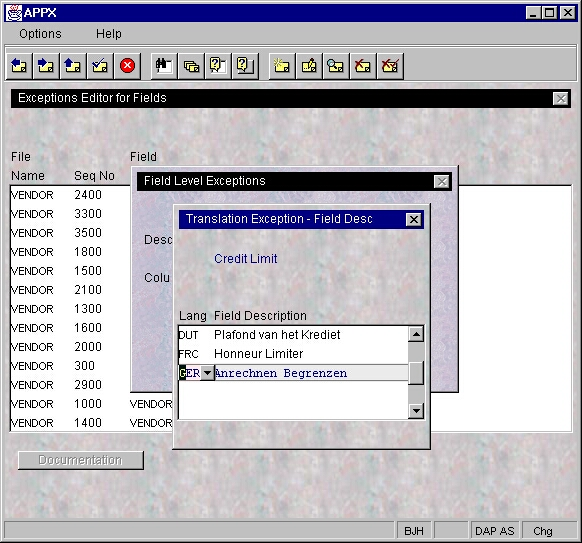Viewport: 582px width, 543px height.
Task: Click the binoculars Scan toolbar icon
Action: click(164, 66)
